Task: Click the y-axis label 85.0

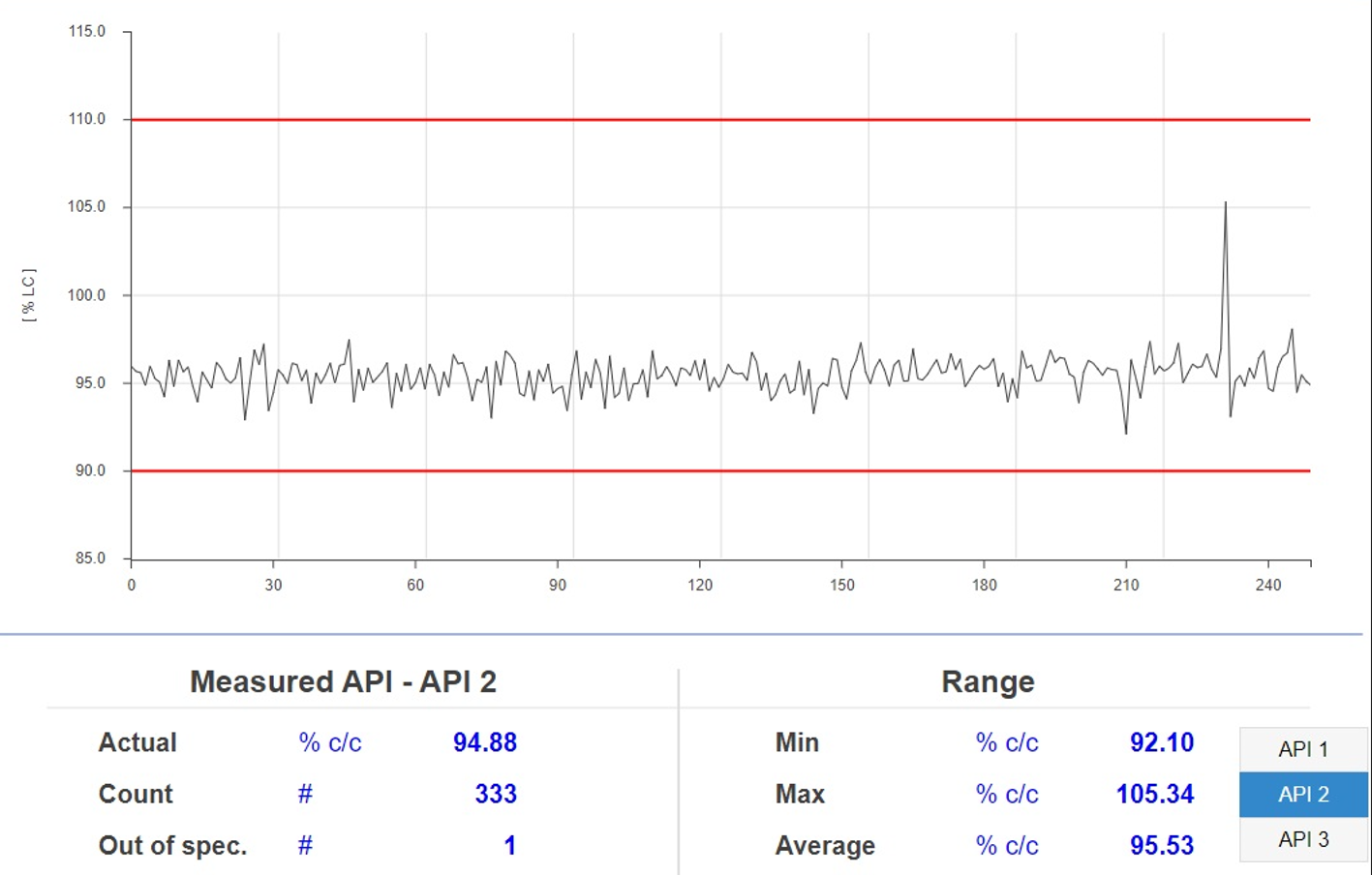Action: [x=90, y=558]
